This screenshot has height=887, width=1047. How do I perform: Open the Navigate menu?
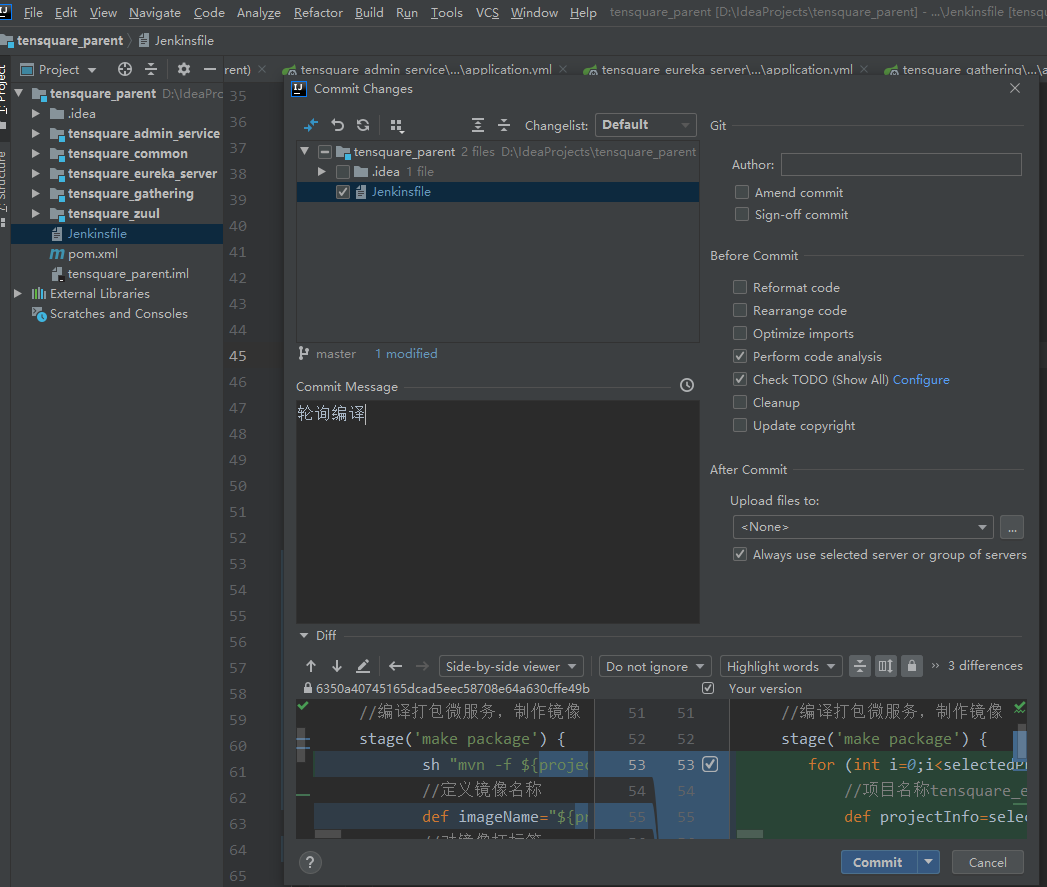pos(155,13)
